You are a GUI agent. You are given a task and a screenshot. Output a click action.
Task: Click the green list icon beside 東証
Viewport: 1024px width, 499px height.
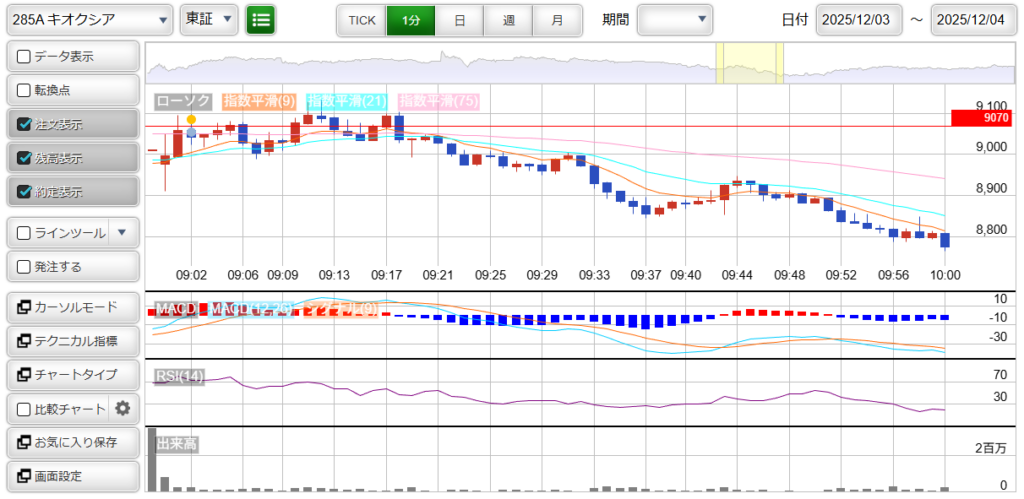pos(261,19)
